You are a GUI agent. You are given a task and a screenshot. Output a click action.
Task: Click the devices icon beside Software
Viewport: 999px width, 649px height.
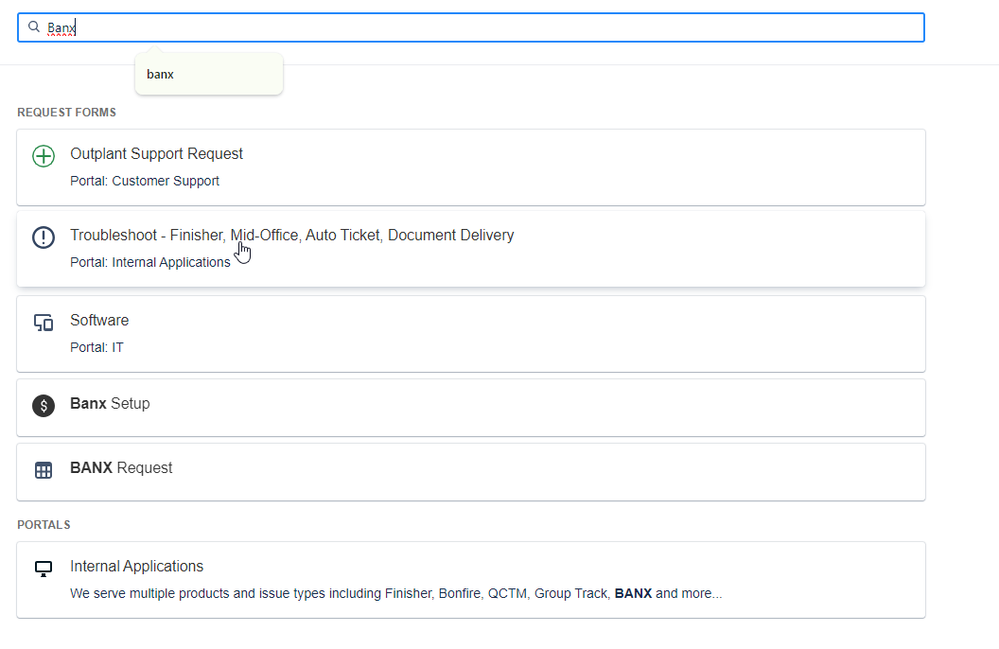pyautogui.click(x=43, y=323)
